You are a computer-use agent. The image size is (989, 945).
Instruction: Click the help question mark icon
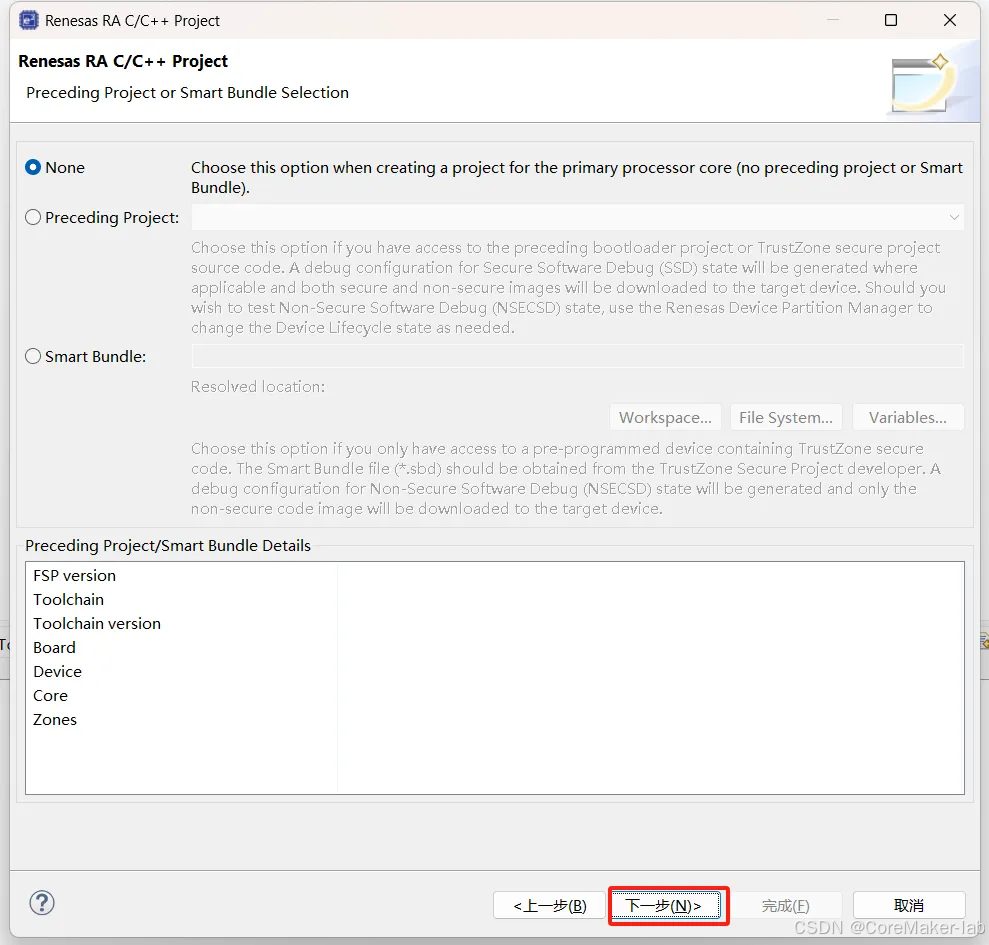(42, 903)
